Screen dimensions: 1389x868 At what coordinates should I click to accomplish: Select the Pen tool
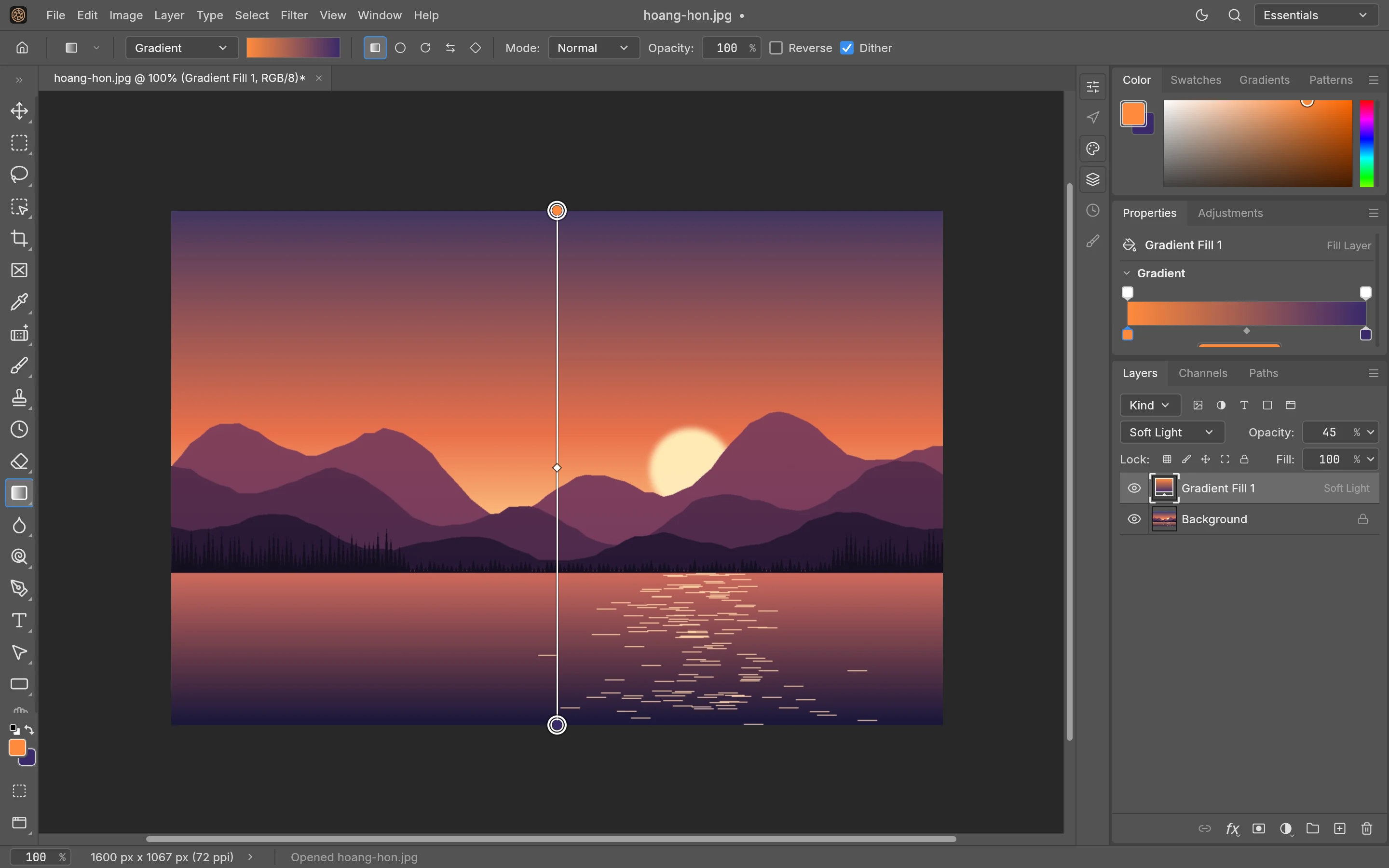coord(19,588)
